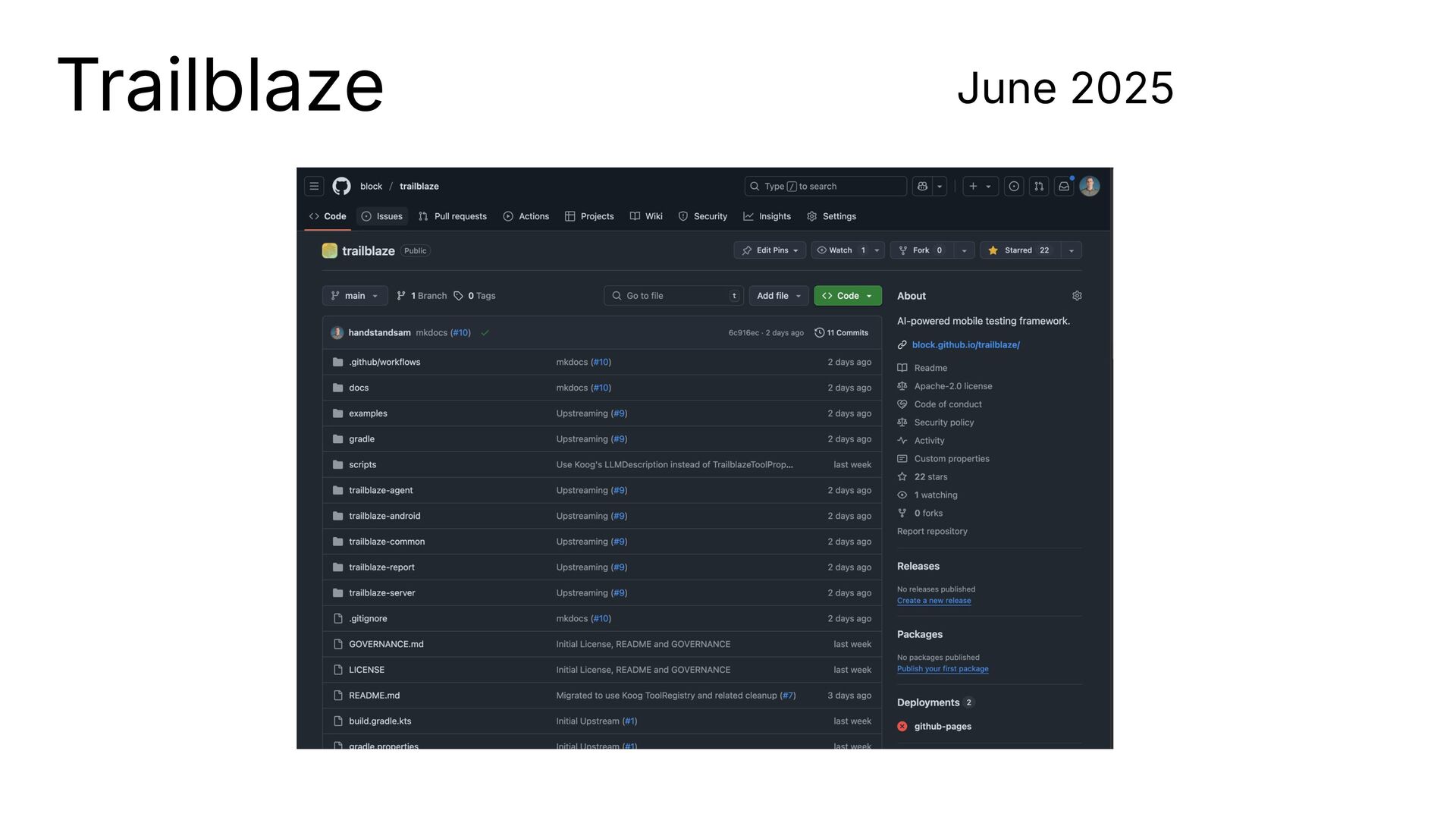Open the Wiki tab
Viewport: 1456px width, 820px height.
click(x=646, y=216)
